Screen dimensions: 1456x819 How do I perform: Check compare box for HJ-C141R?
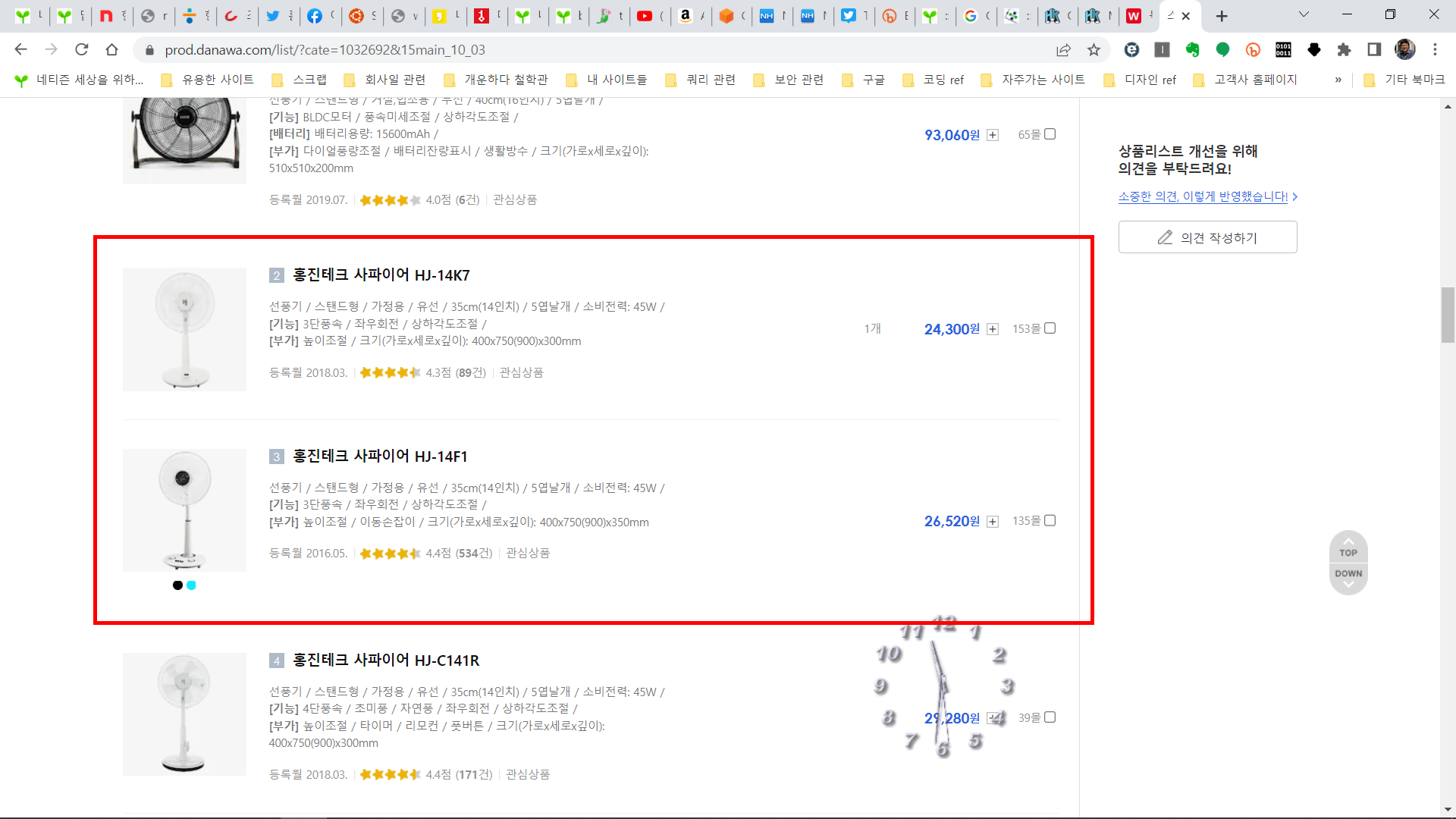click(1050, 717)
